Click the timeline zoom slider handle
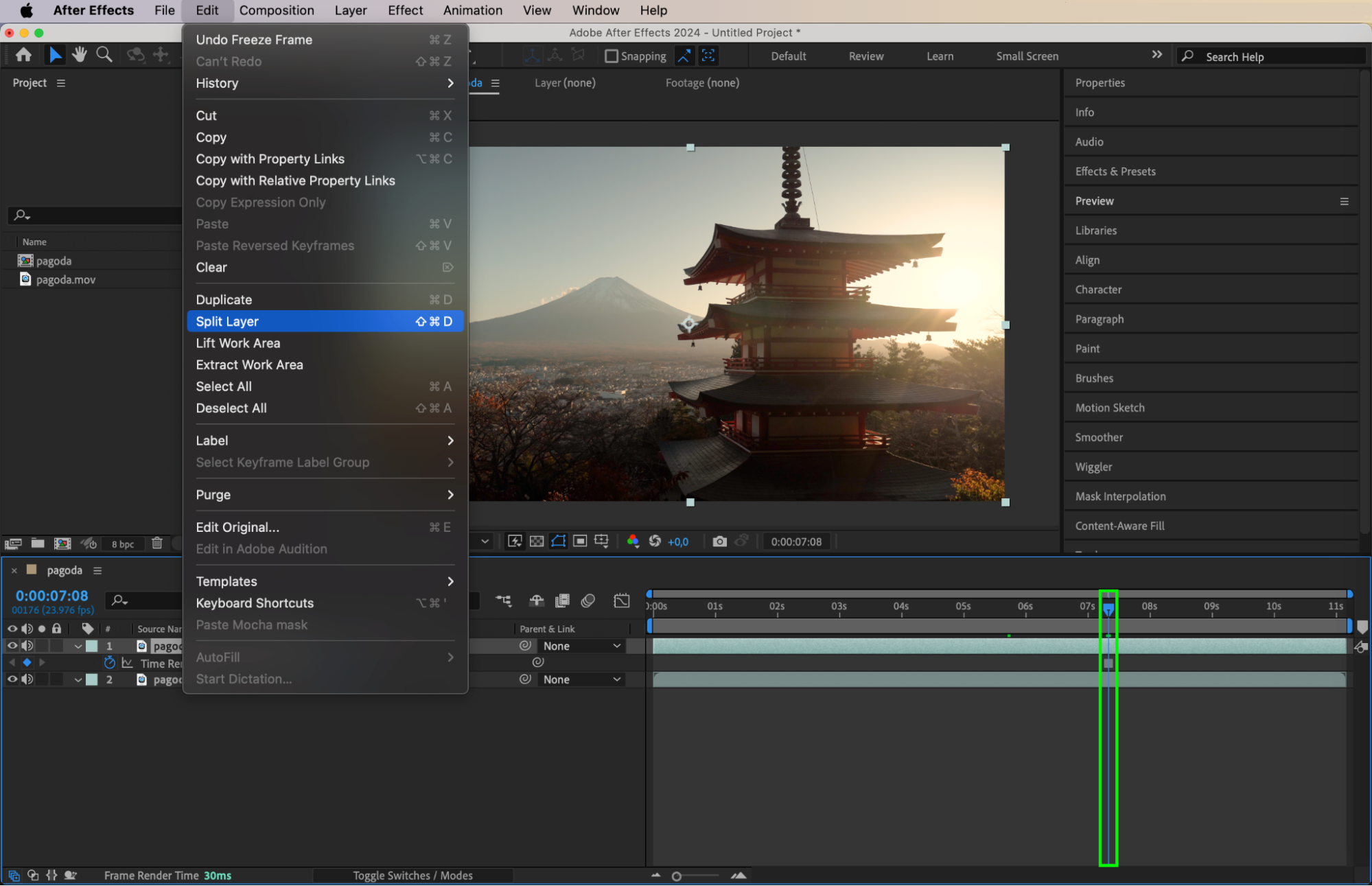Image resolution: width=1372 pixels, height=886 pixels. 677,876
